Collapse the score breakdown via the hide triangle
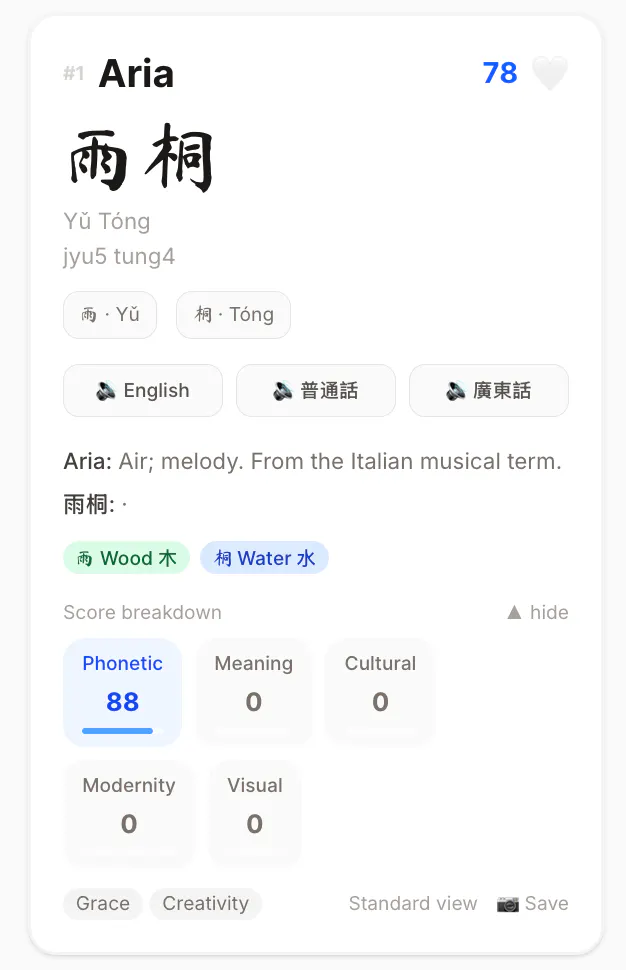 click(x=514, y=612)
